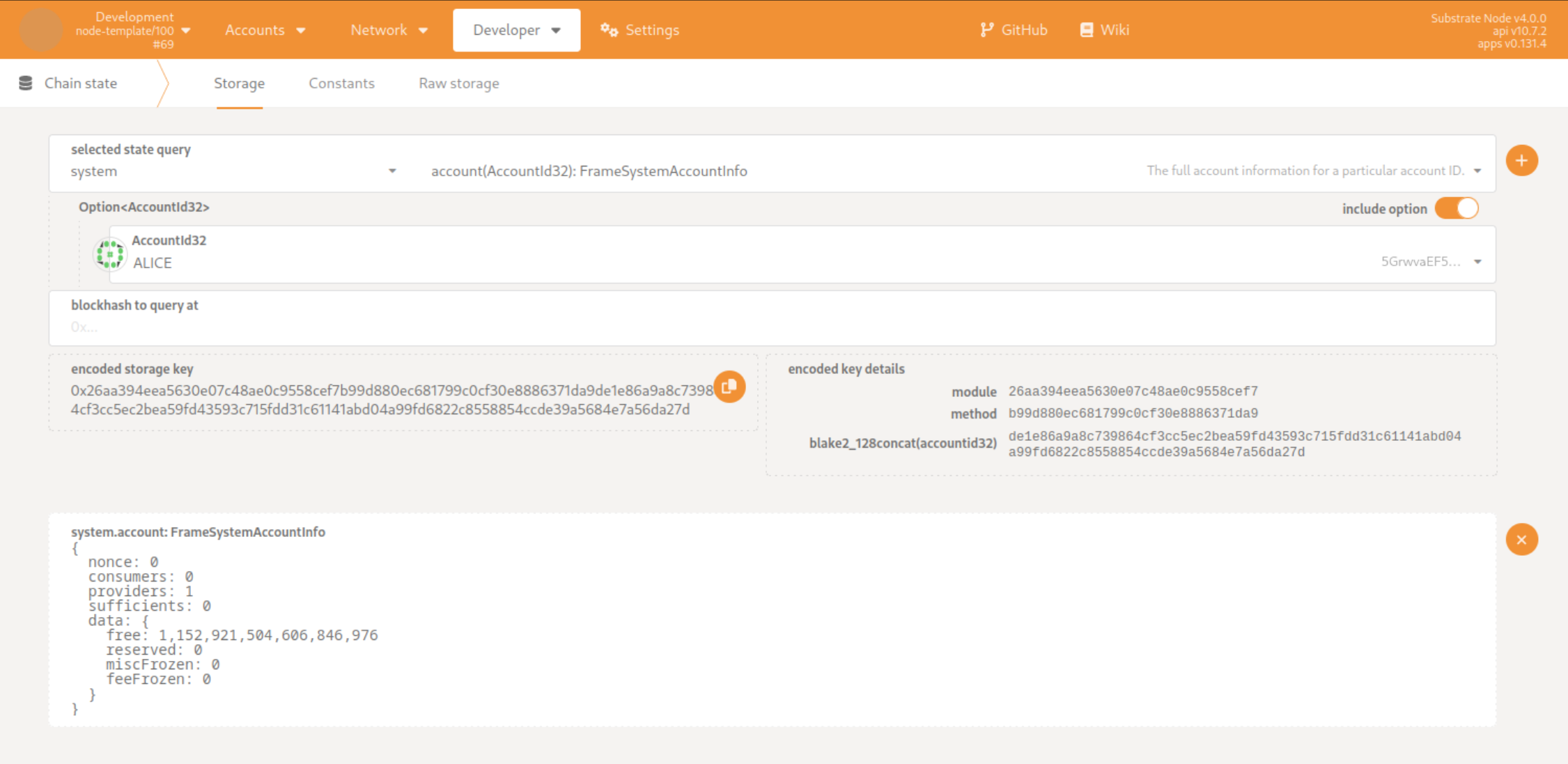Expand the system module dropdown

point(392,171)
